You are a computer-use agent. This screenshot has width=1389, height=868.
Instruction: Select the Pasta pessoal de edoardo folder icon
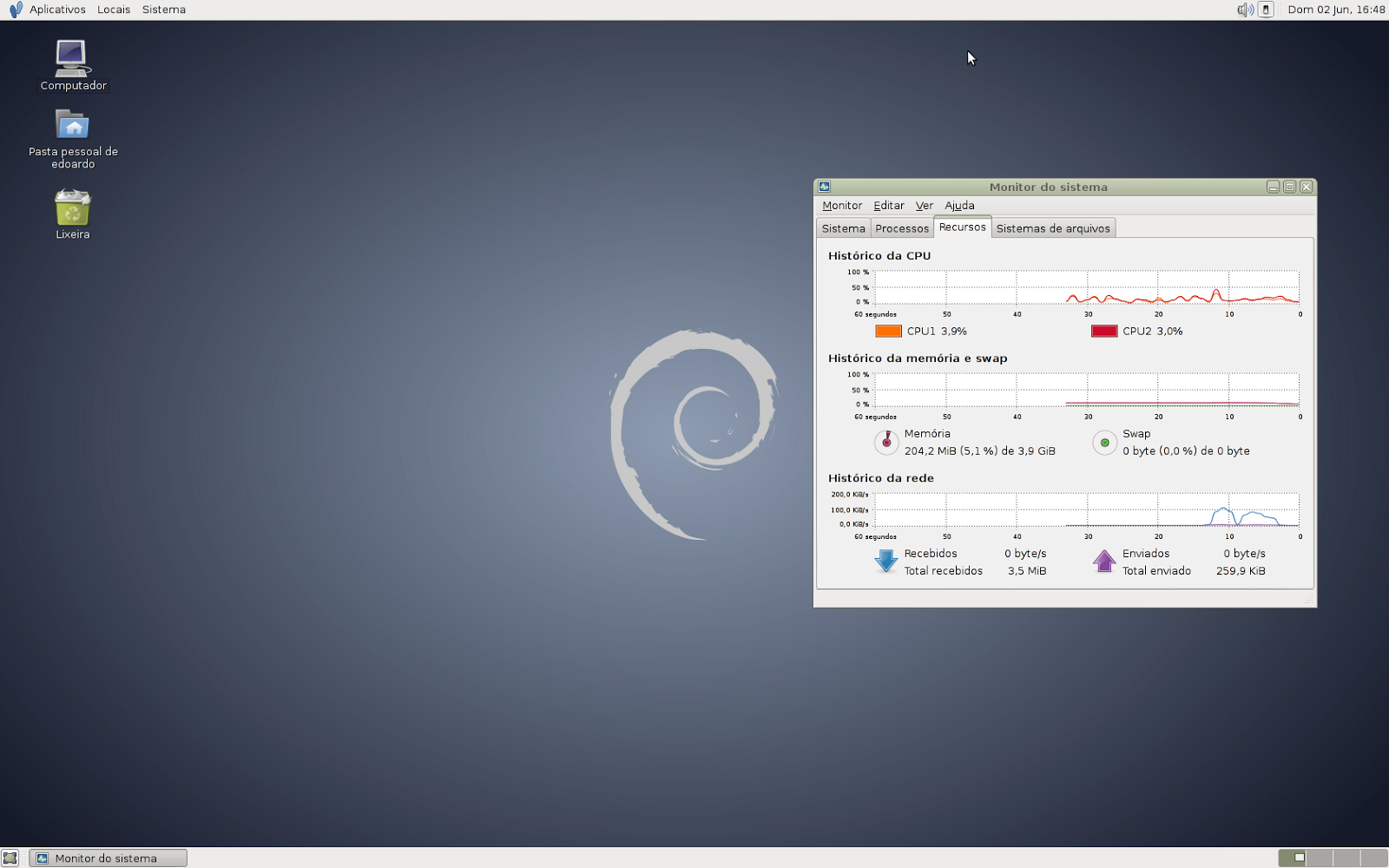point(72,125)
